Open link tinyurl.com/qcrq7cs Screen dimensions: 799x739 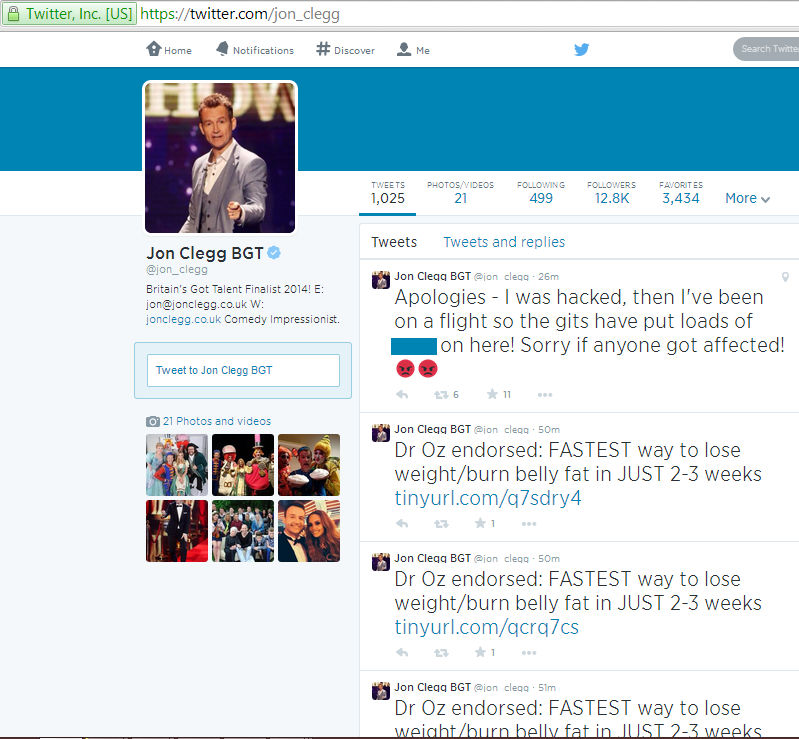click(x=487, y=627)
